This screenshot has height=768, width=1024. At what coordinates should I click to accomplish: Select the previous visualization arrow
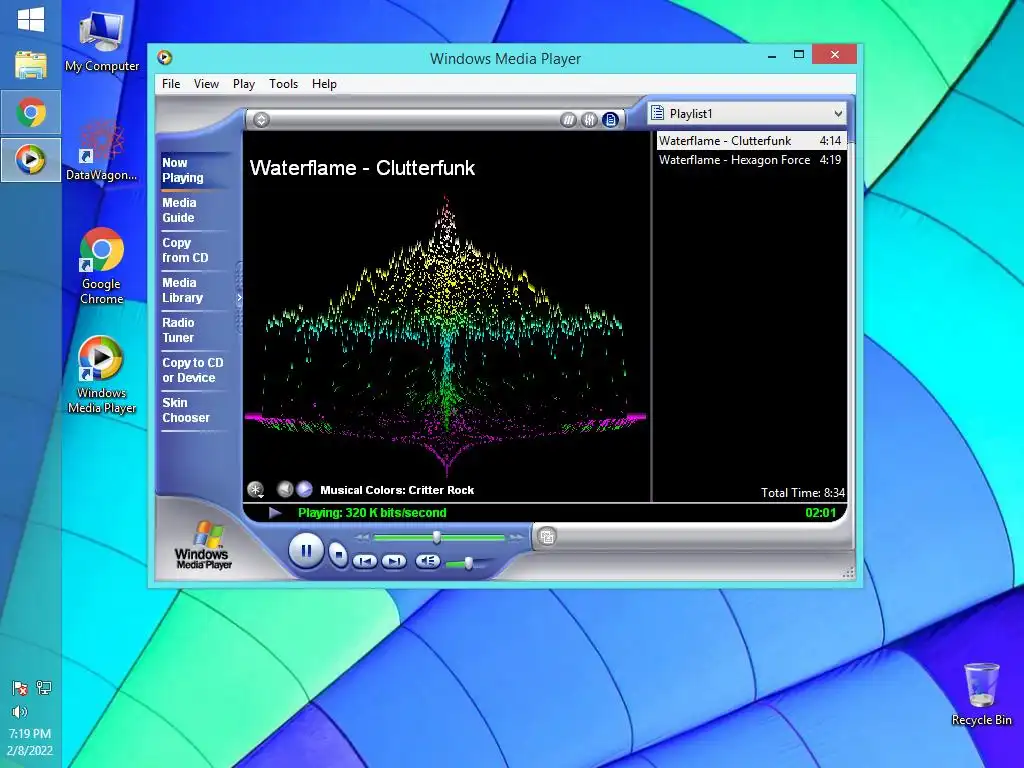pos(285,489)
